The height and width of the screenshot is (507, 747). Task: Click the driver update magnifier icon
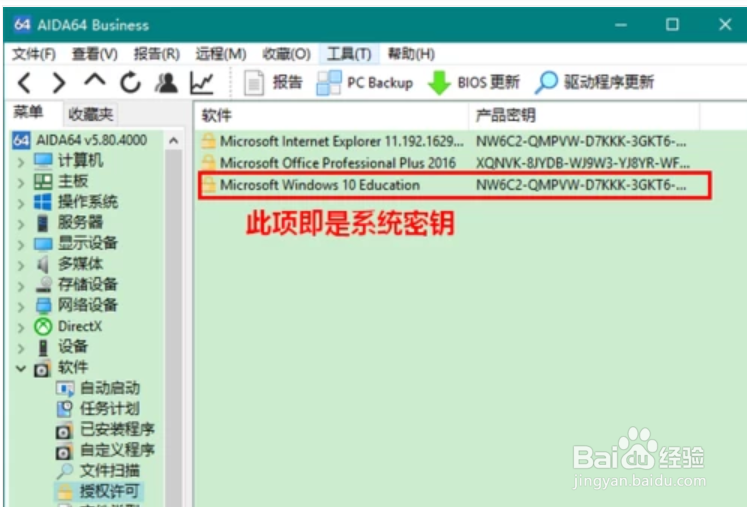point(546,82)
